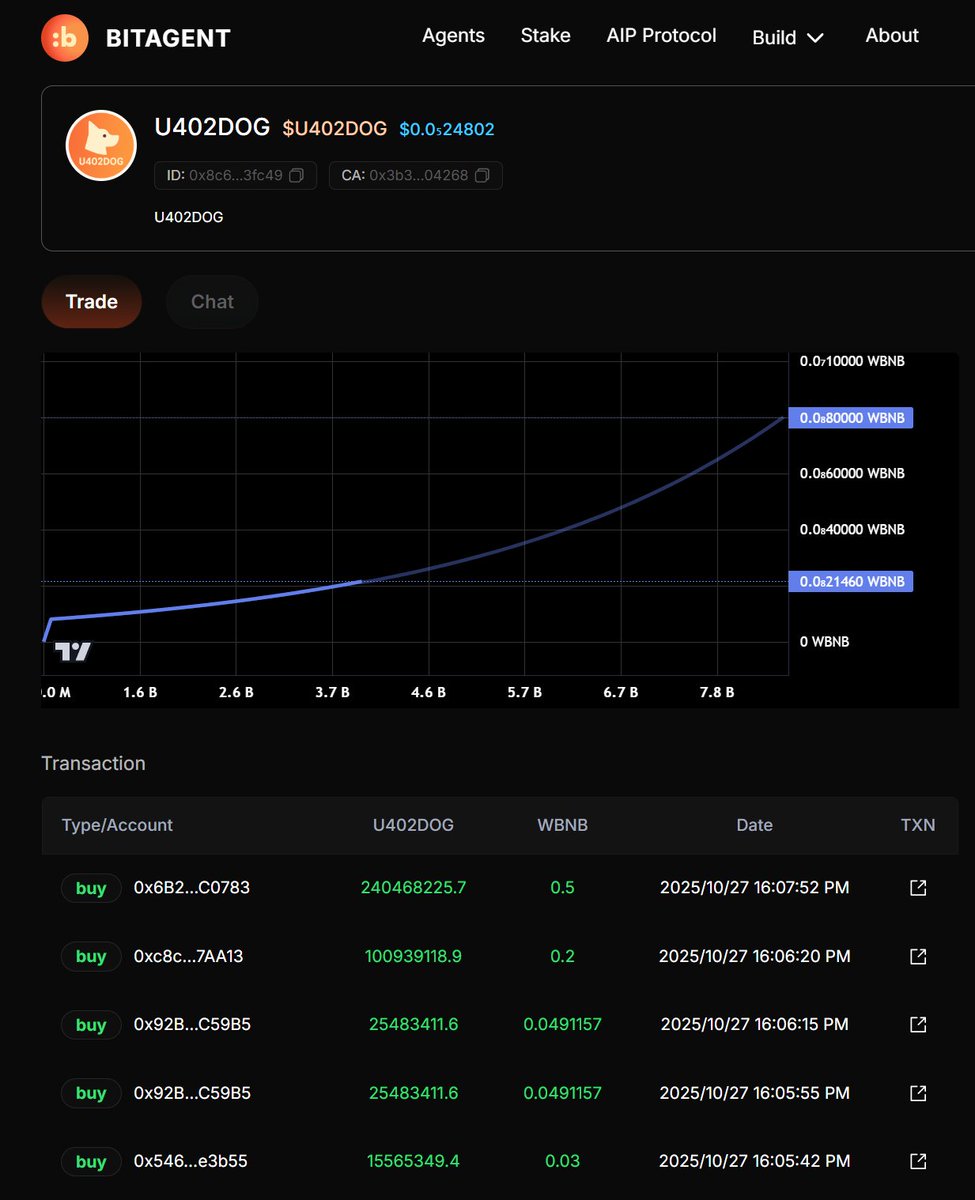Copy the agent ID 0x8c6...3fc49
This screenshot has width=975, height=1200.
point(296,176)
